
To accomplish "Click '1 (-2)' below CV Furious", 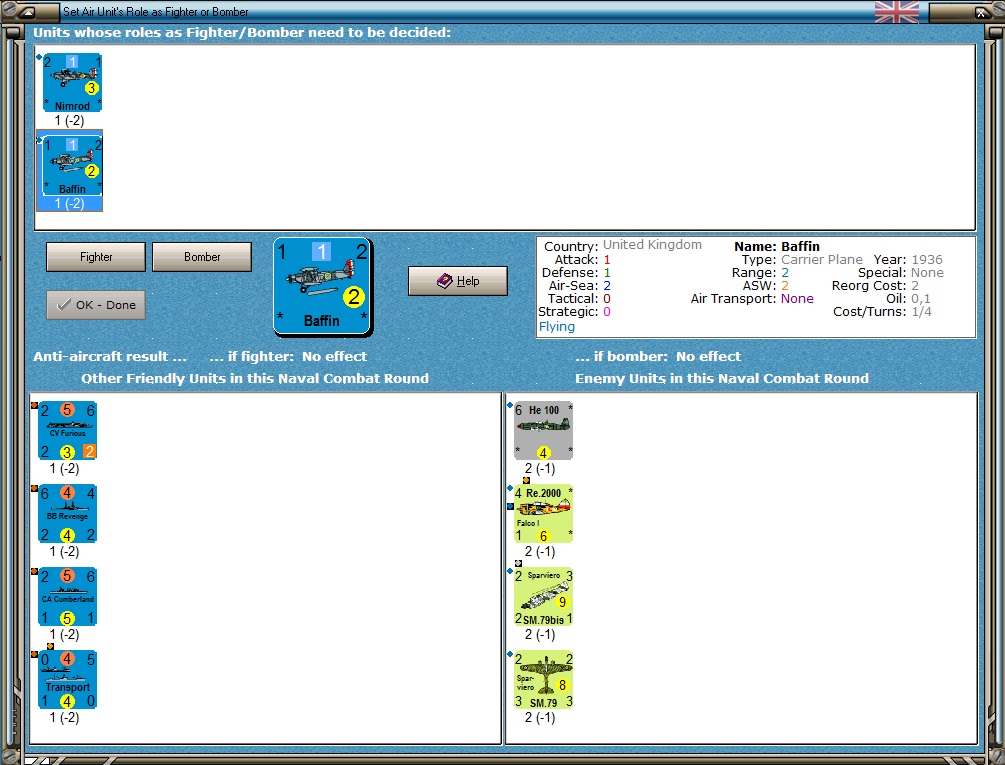I will pyautogui.click(x=64, y=469).
